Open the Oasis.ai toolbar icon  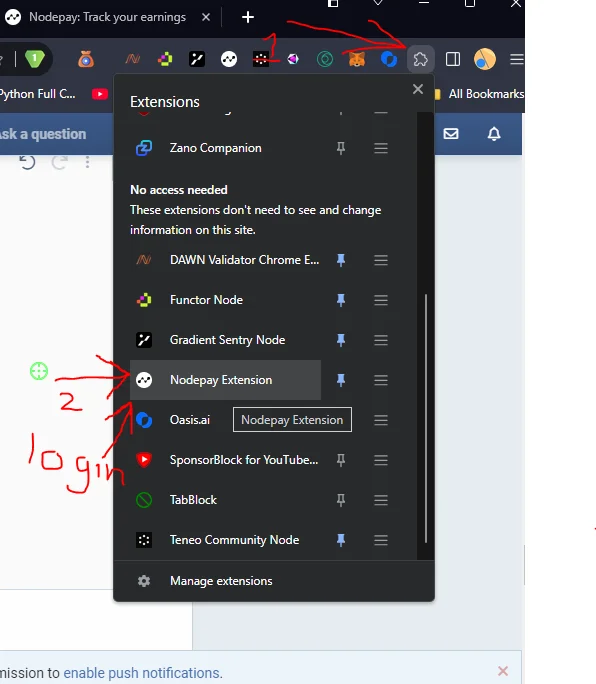pos(389,59)
